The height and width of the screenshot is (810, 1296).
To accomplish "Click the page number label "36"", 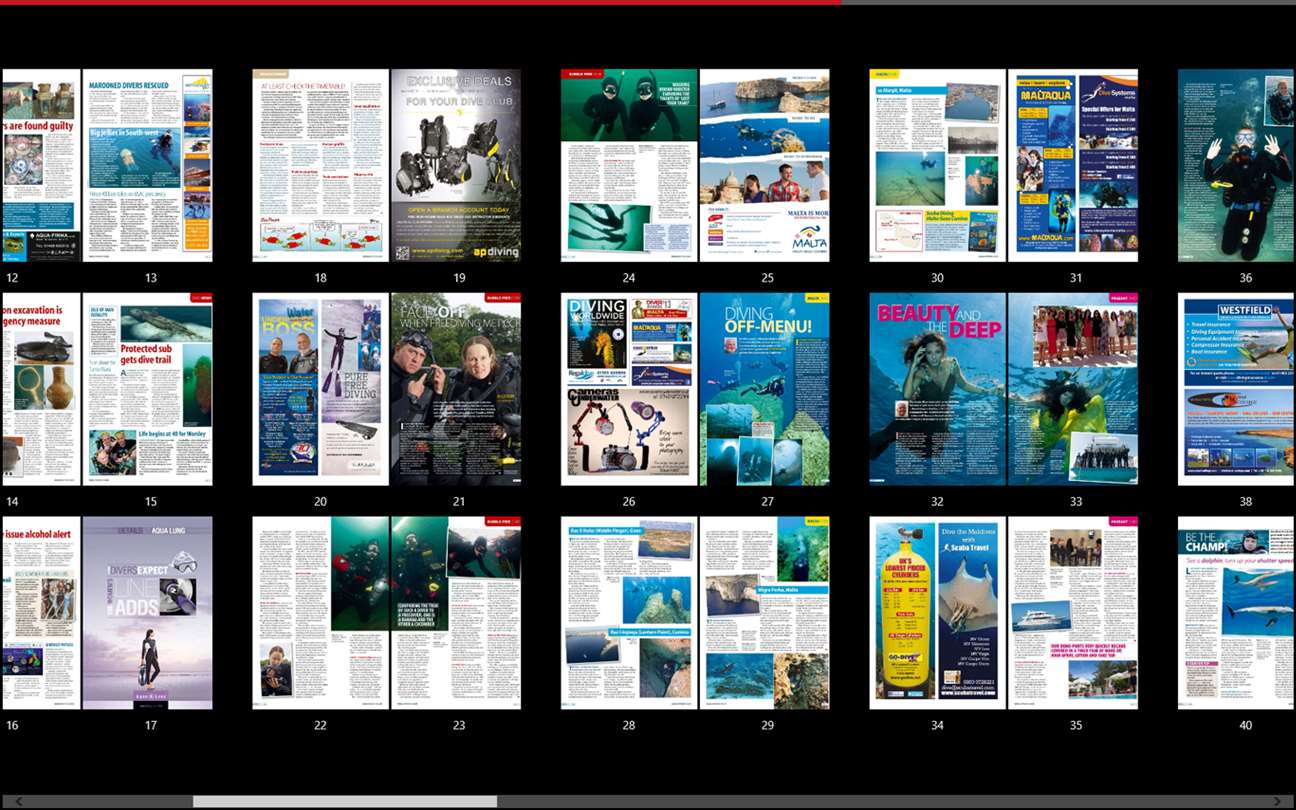I will [1245, 278].
